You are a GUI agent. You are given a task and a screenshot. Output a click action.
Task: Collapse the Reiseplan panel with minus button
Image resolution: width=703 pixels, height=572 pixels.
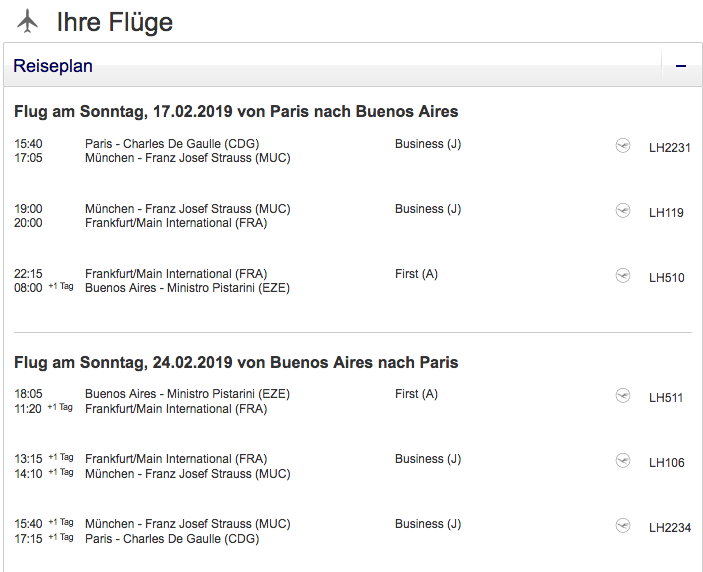(x=681, y=66)
